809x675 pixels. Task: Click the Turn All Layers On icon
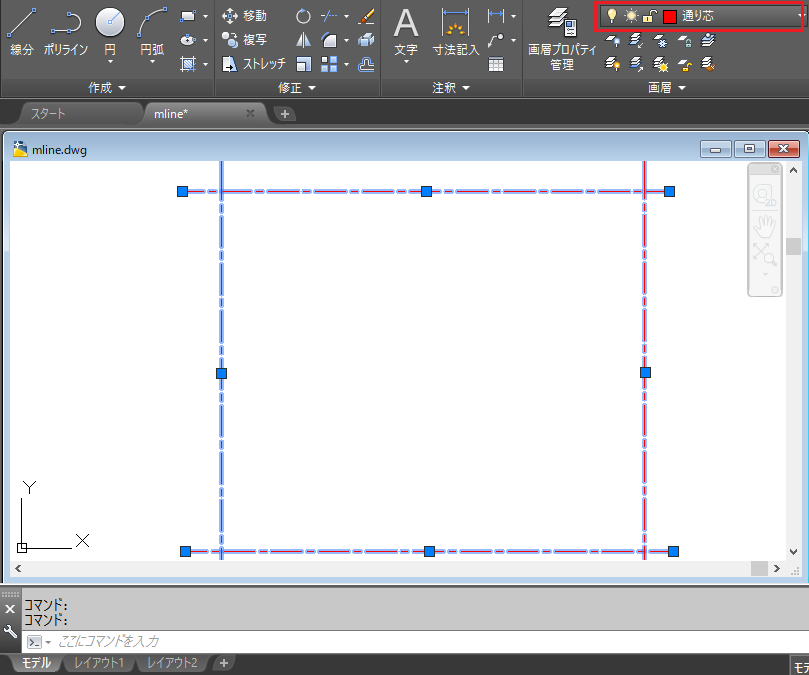tap(612, 64)
